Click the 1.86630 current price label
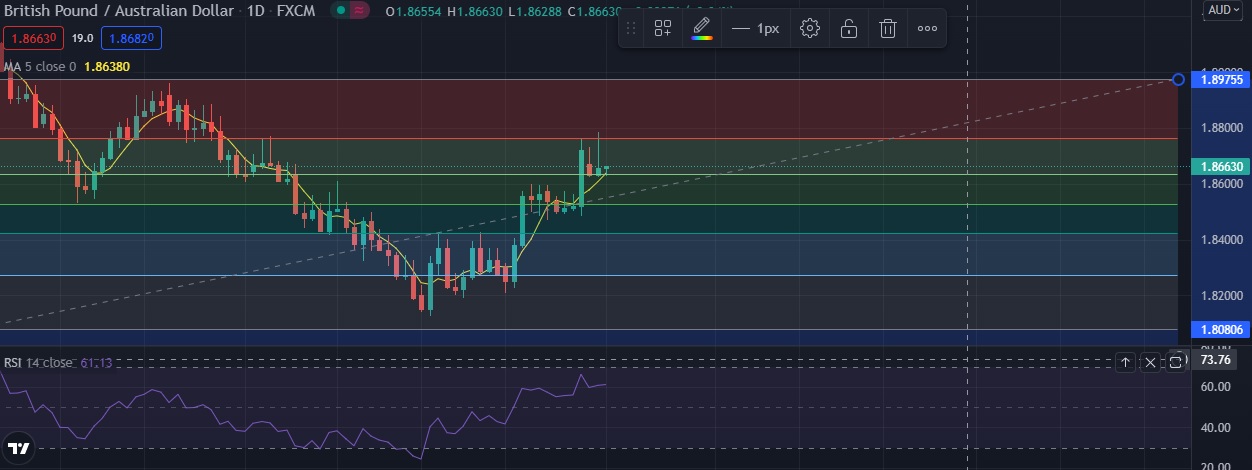Screen dimensions: 1252x470 (1222, 167)
